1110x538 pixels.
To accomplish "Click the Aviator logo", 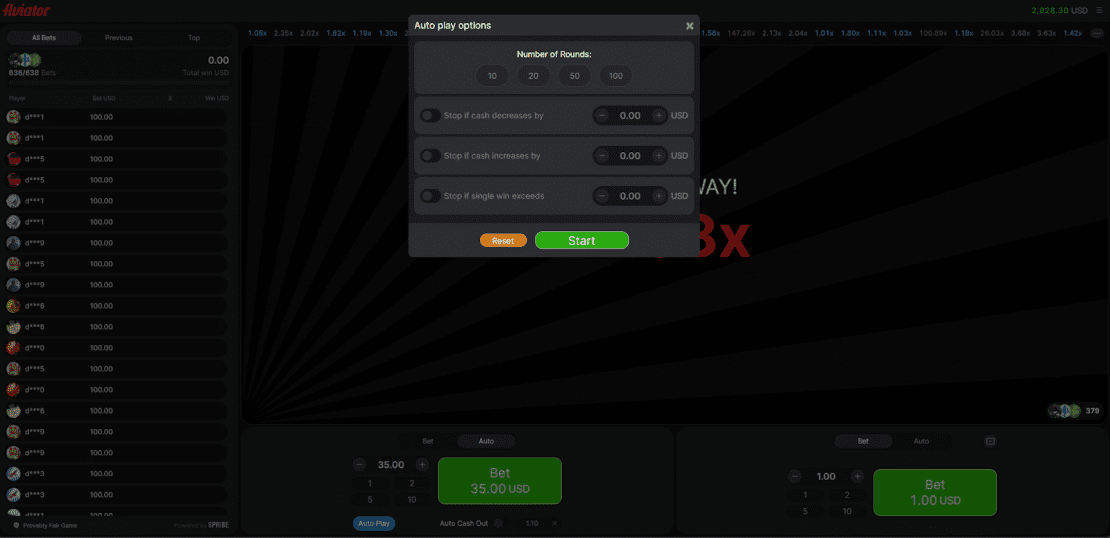I will pos(26,10).
